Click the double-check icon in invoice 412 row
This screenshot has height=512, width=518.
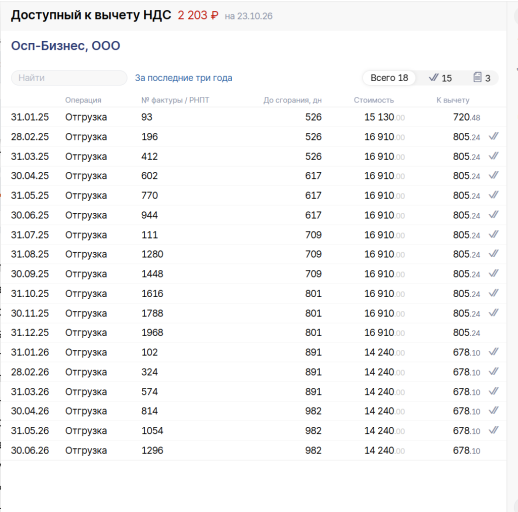494,156
